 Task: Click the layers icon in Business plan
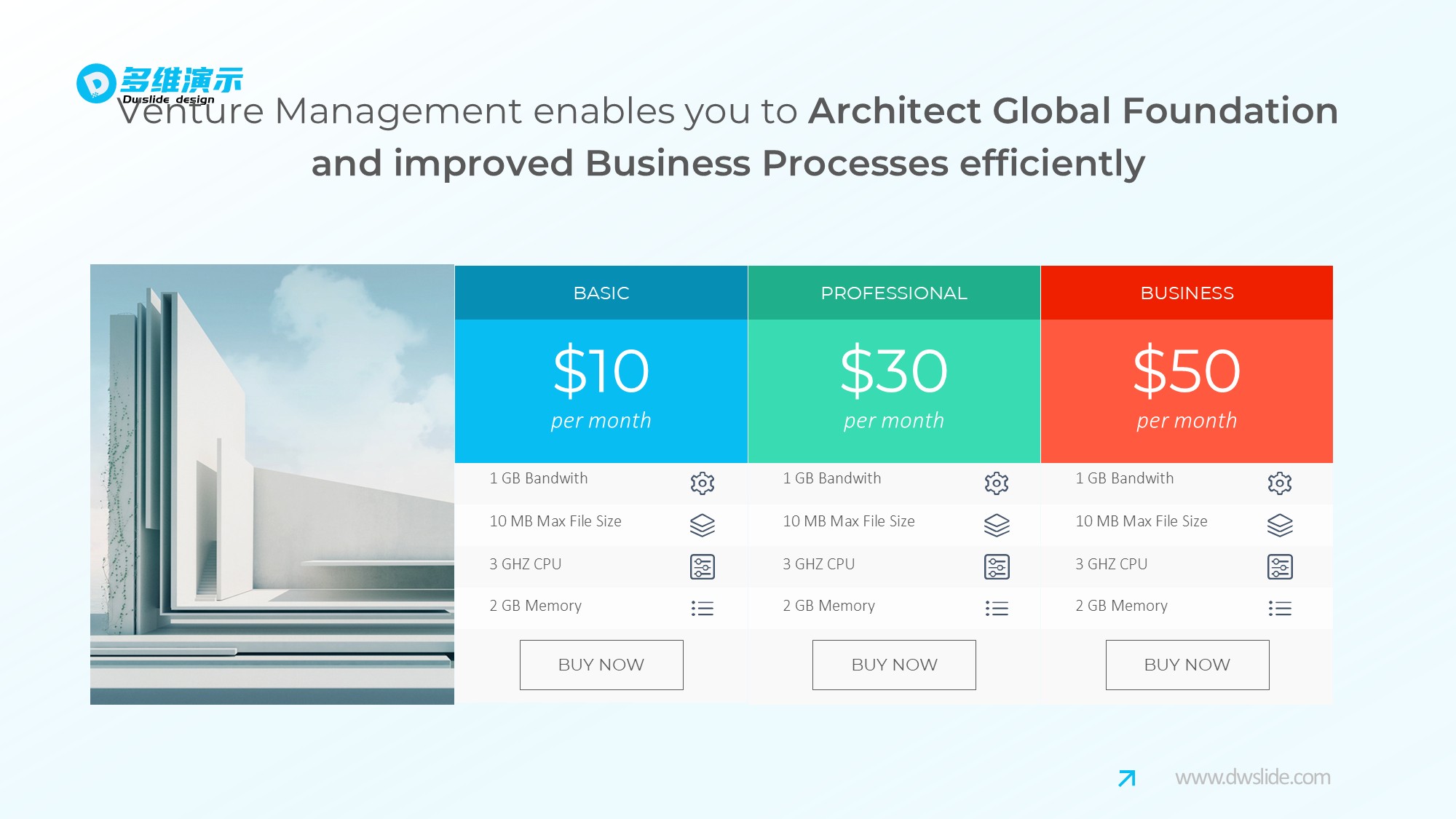click(x=1279, y=525)
